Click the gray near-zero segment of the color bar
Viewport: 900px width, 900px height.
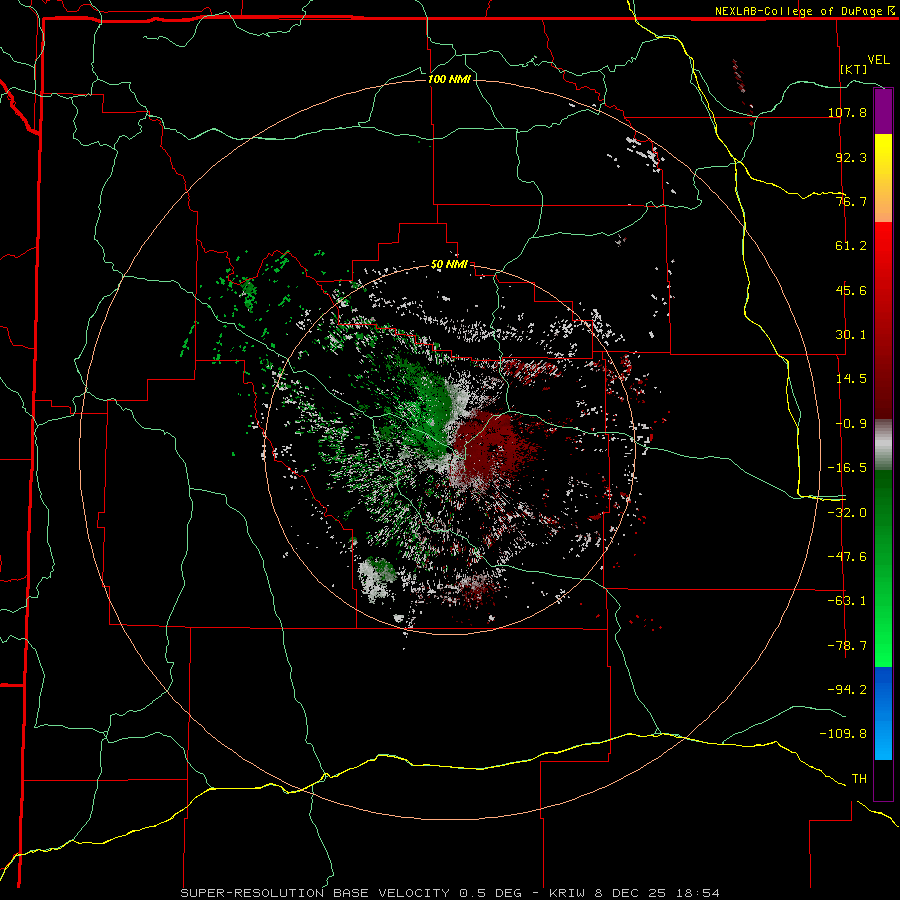click(x=883, y=445)
